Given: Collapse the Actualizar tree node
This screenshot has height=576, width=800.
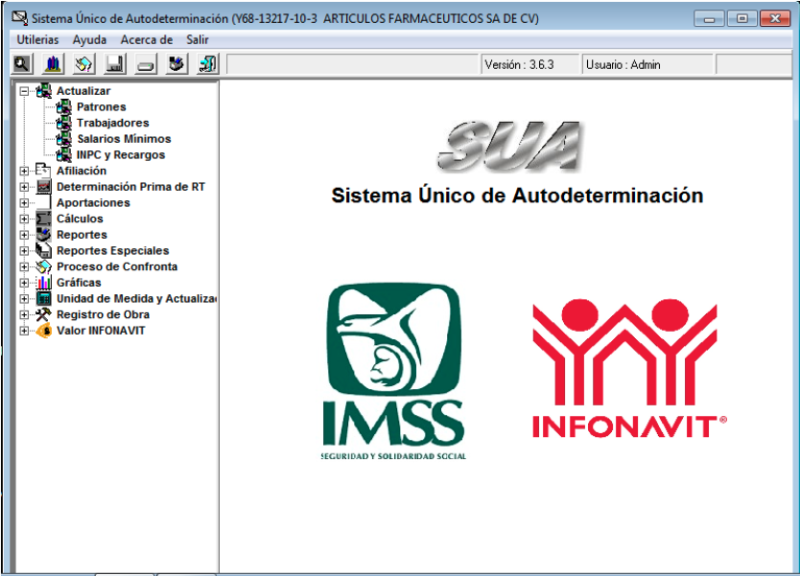Looking at the screenshot, I should click(24, 91).
